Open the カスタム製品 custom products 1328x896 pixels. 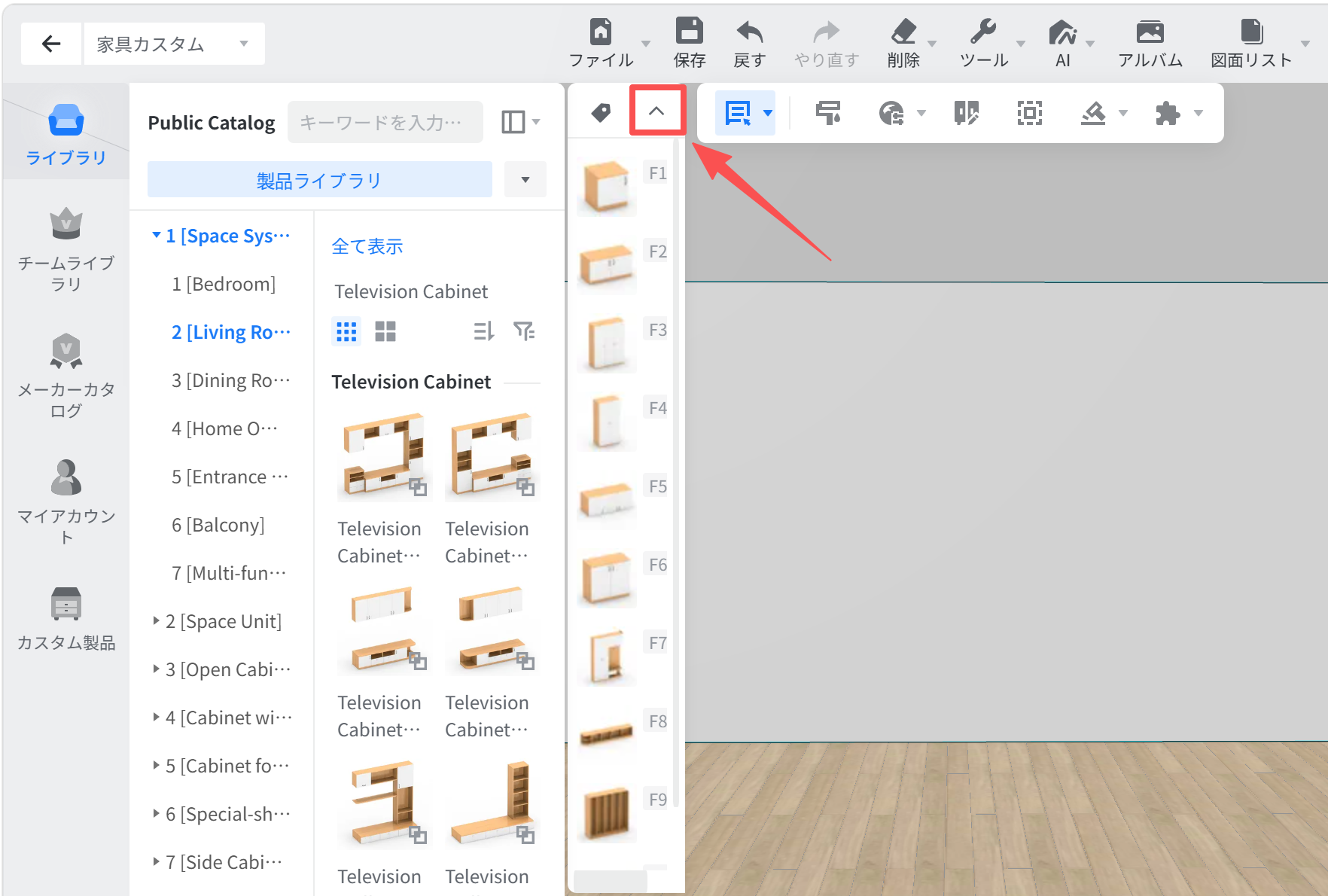(x=66, y=618)
